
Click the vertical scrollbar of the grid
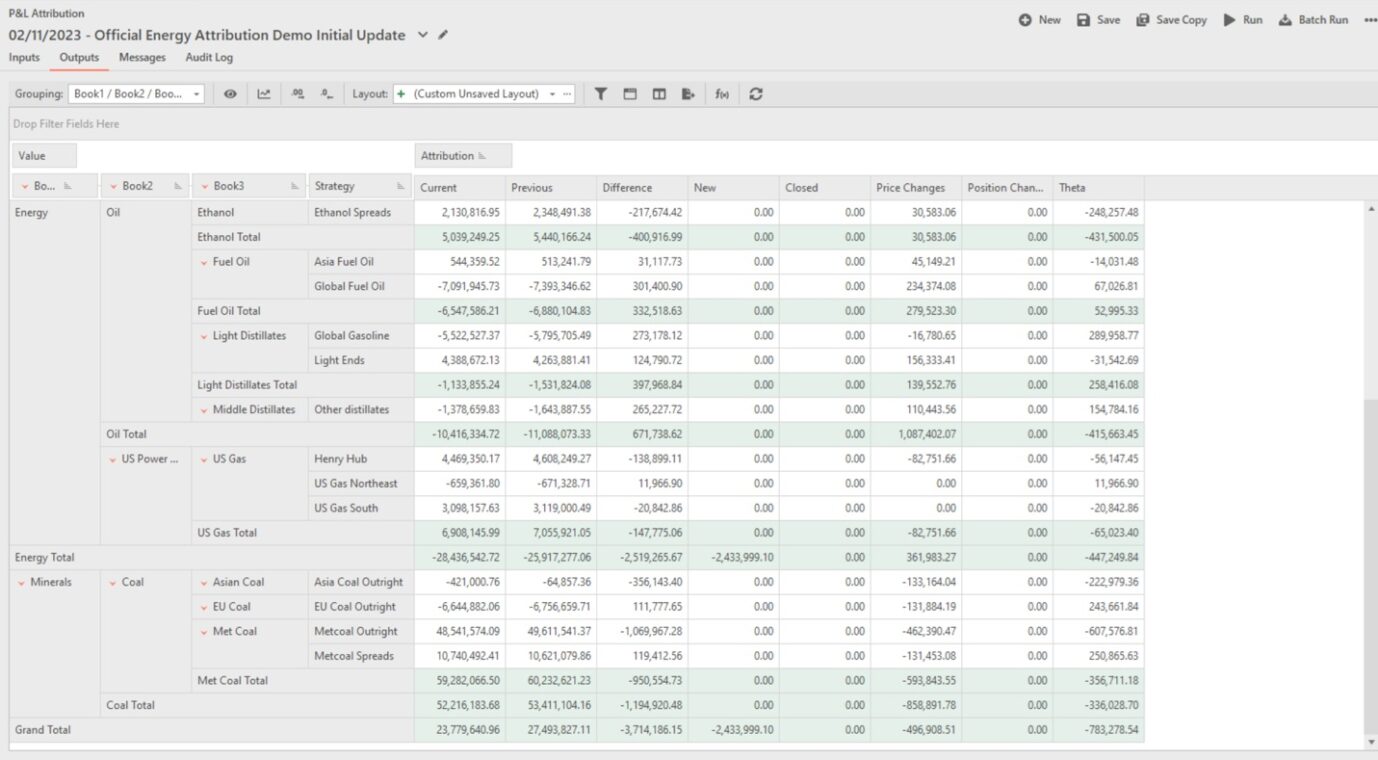[x=1370, y=560]
